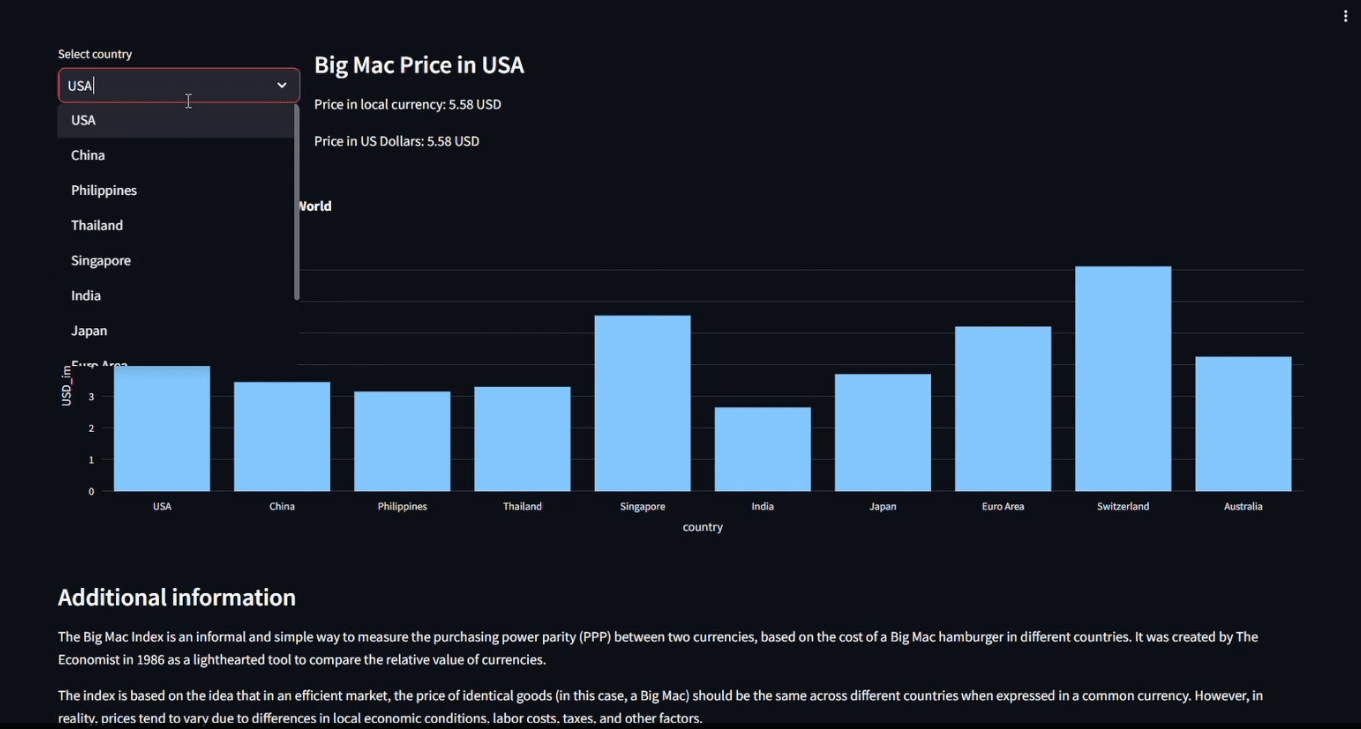
Task: Click the Additional information heading
Action: (177, 598)
